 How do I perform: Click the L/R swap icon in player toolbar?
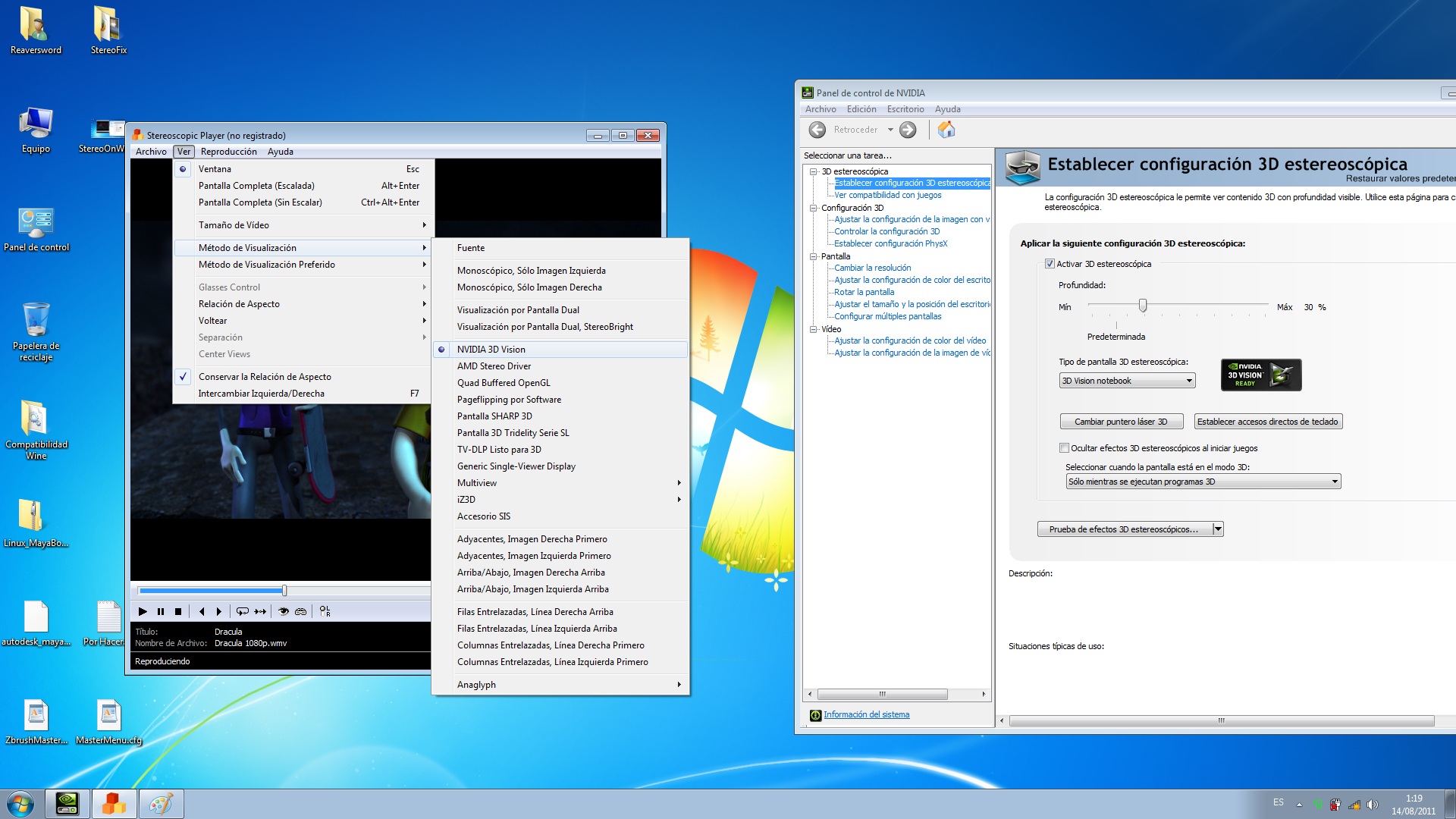[325, 611]
